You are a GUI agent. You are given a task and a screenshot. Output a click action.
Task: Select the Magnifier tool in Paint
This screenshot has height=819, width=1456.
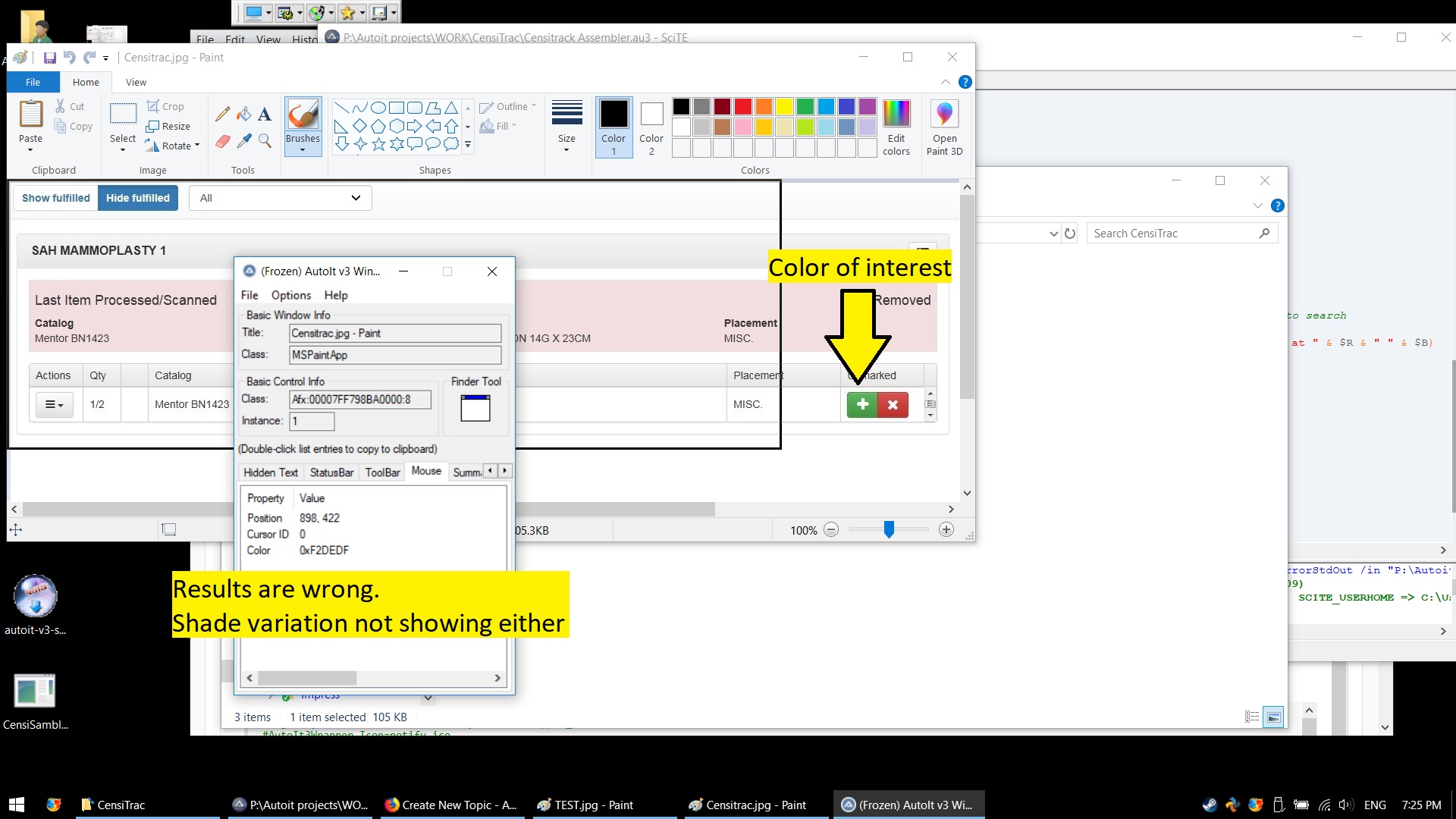(265, 140)
